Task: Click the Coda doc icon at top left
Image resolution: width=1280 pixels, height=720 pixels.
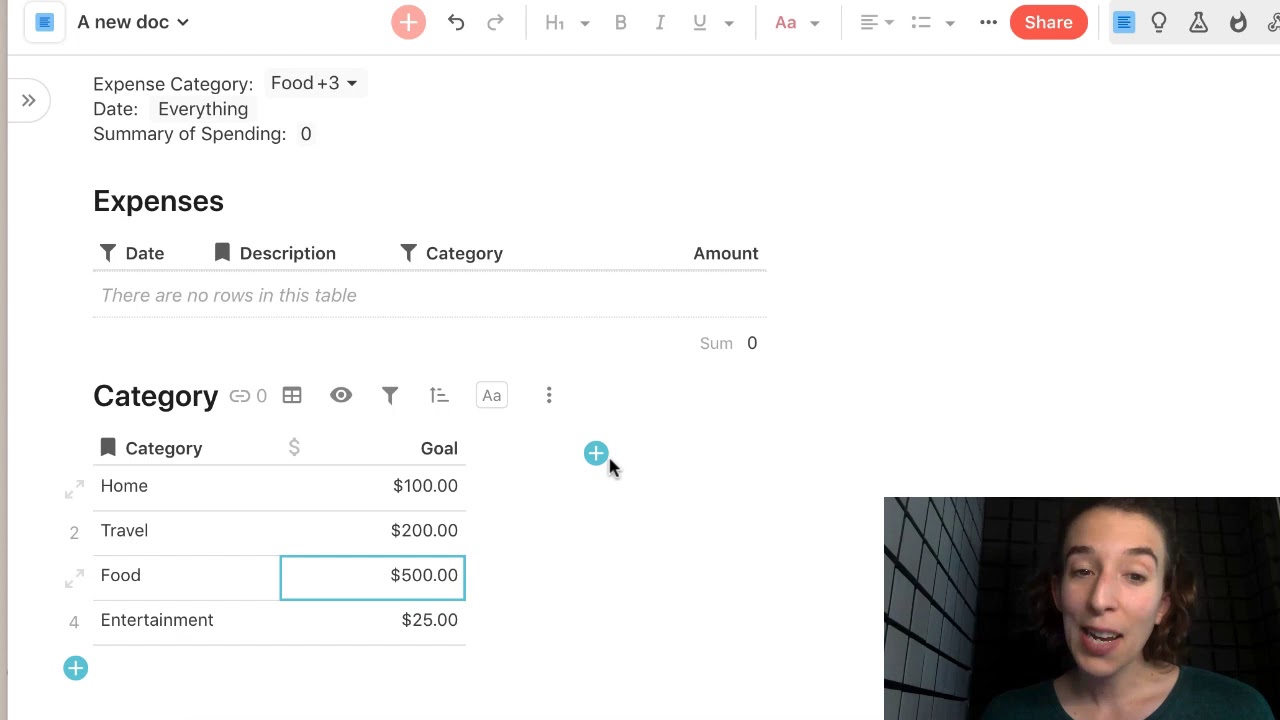Action: tap(44, 22)
